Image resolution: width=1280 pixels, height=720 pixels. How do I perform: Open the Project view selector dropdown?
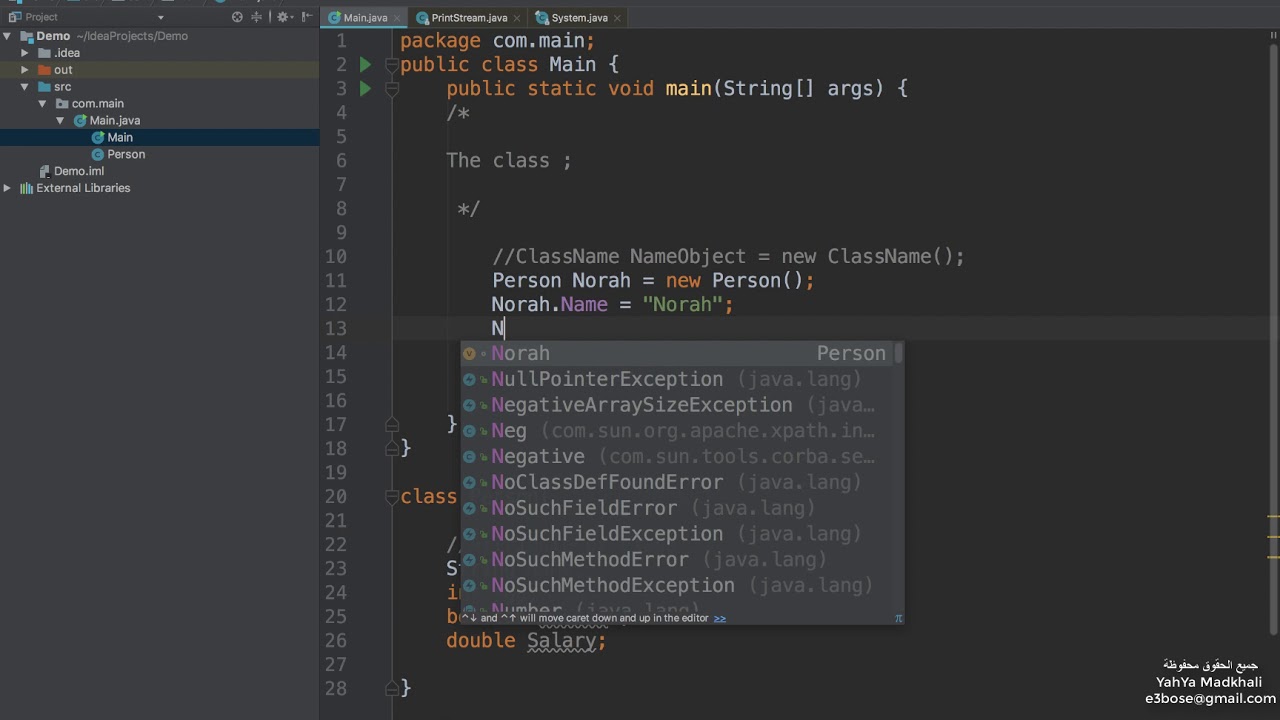click(160, 17)
